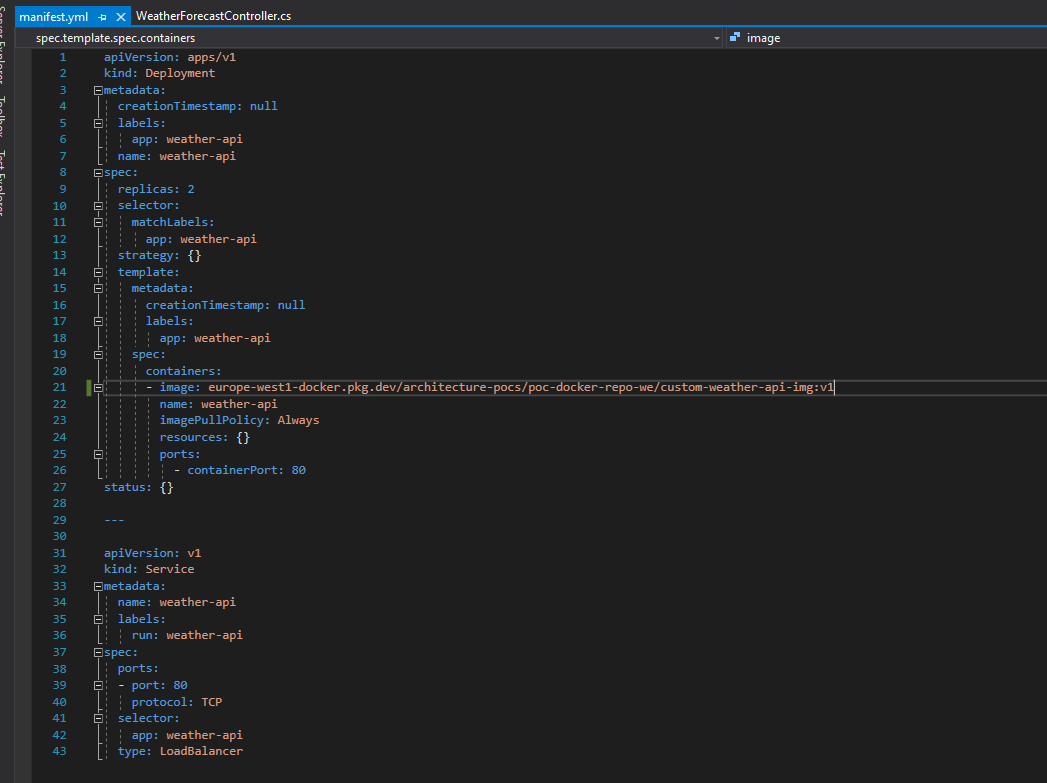This screenshot has width=1047, height=783.
Task: Open the Test Explorer panel
Action: click(7, 172)
